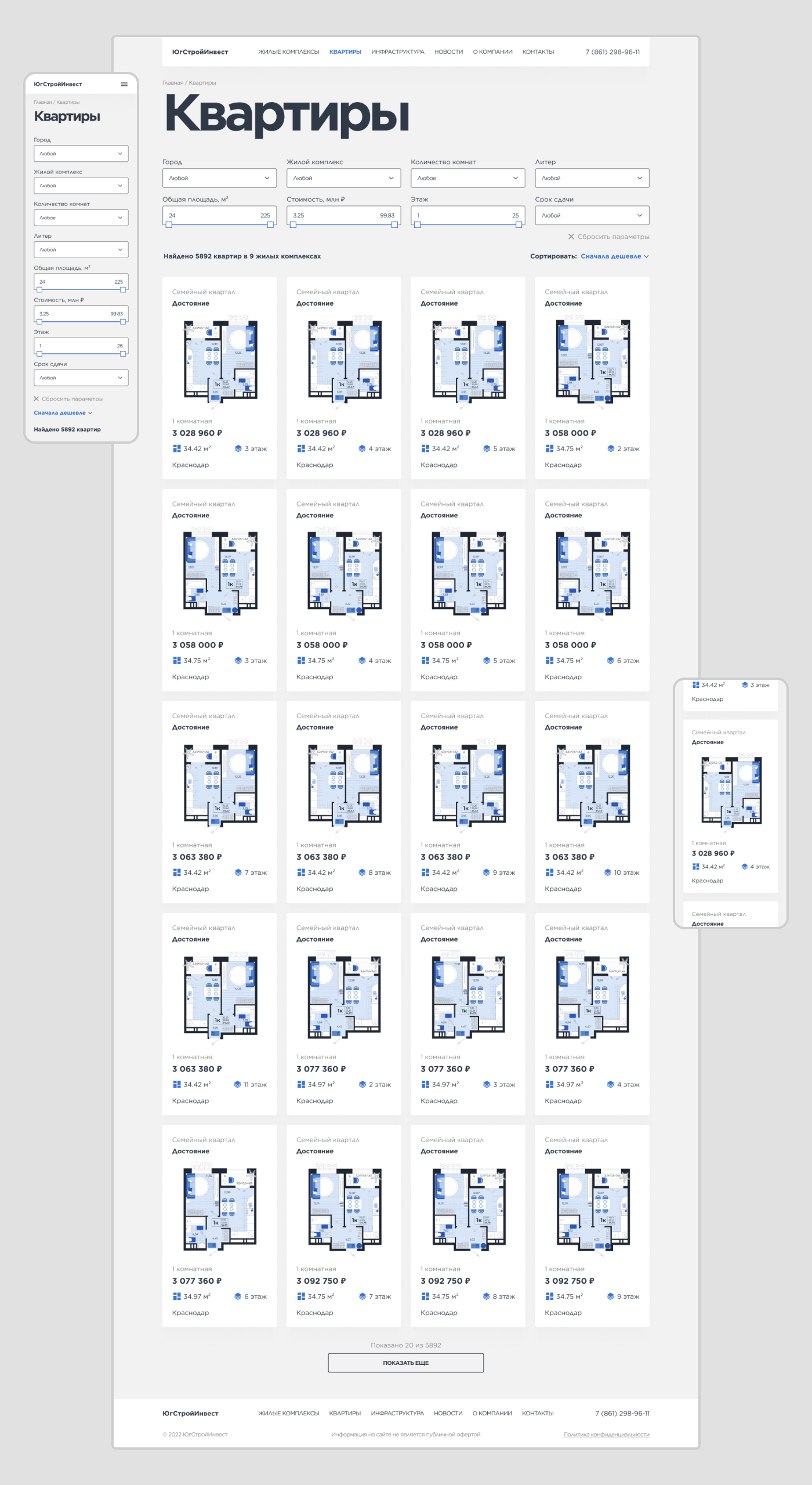This screenshot has width=812, height=1485.
Task: Click area icon on mobile preview 3 028 960 ₽ card
Action: tap(695, 867)
